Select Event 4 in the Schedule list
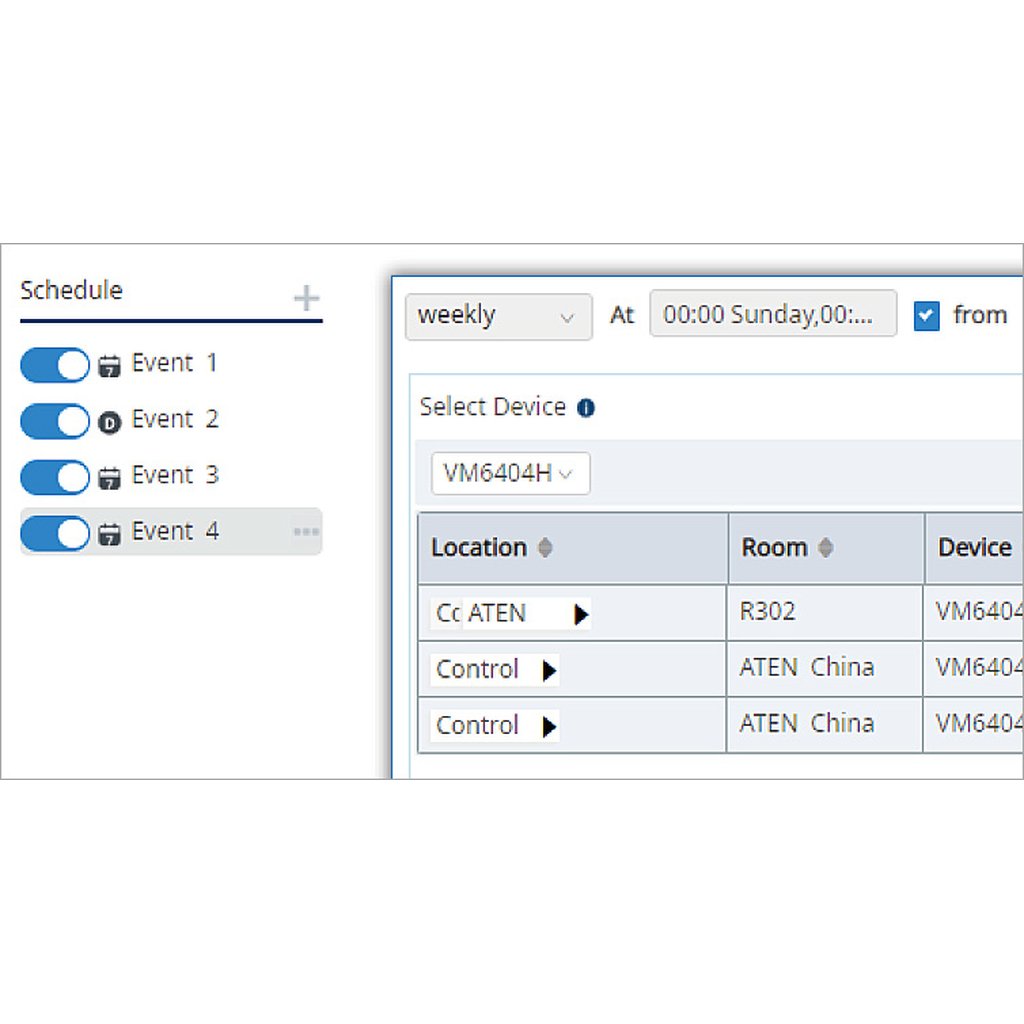This screenshot has width=1024, height=1024. 176,531
